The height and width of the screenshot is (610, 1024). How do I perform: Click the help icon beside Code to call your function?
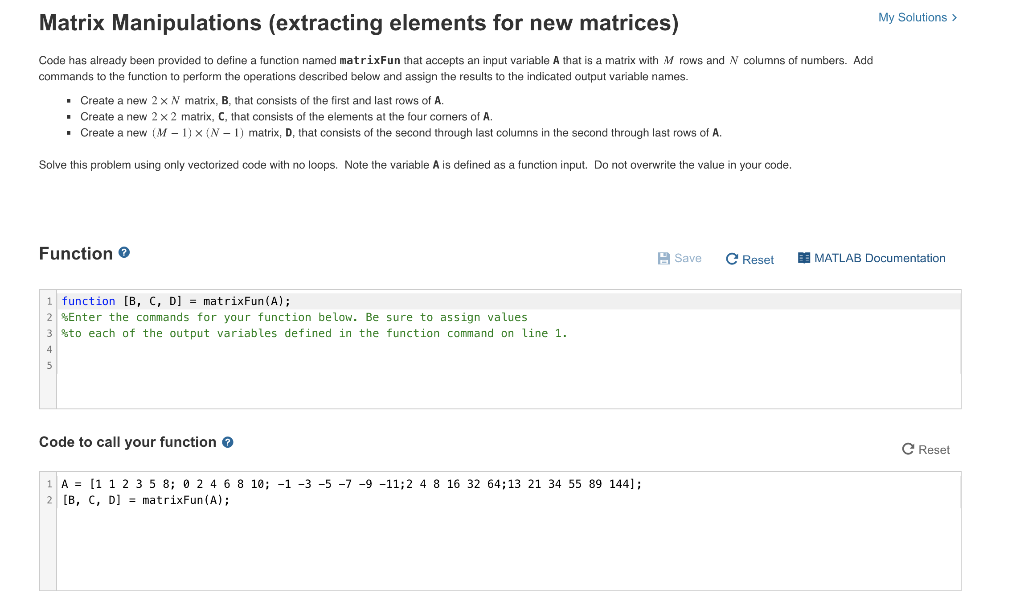[x=228, y=442]
